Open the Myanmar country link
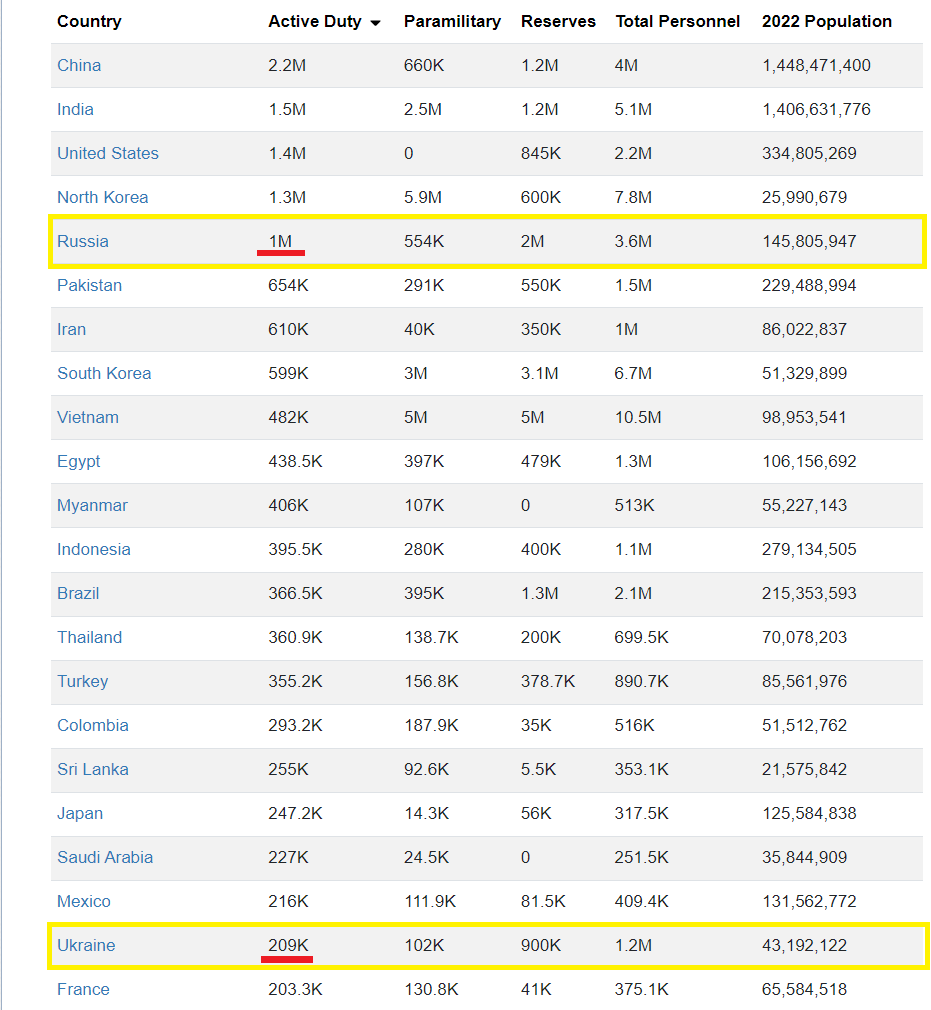 pos(92,506)
